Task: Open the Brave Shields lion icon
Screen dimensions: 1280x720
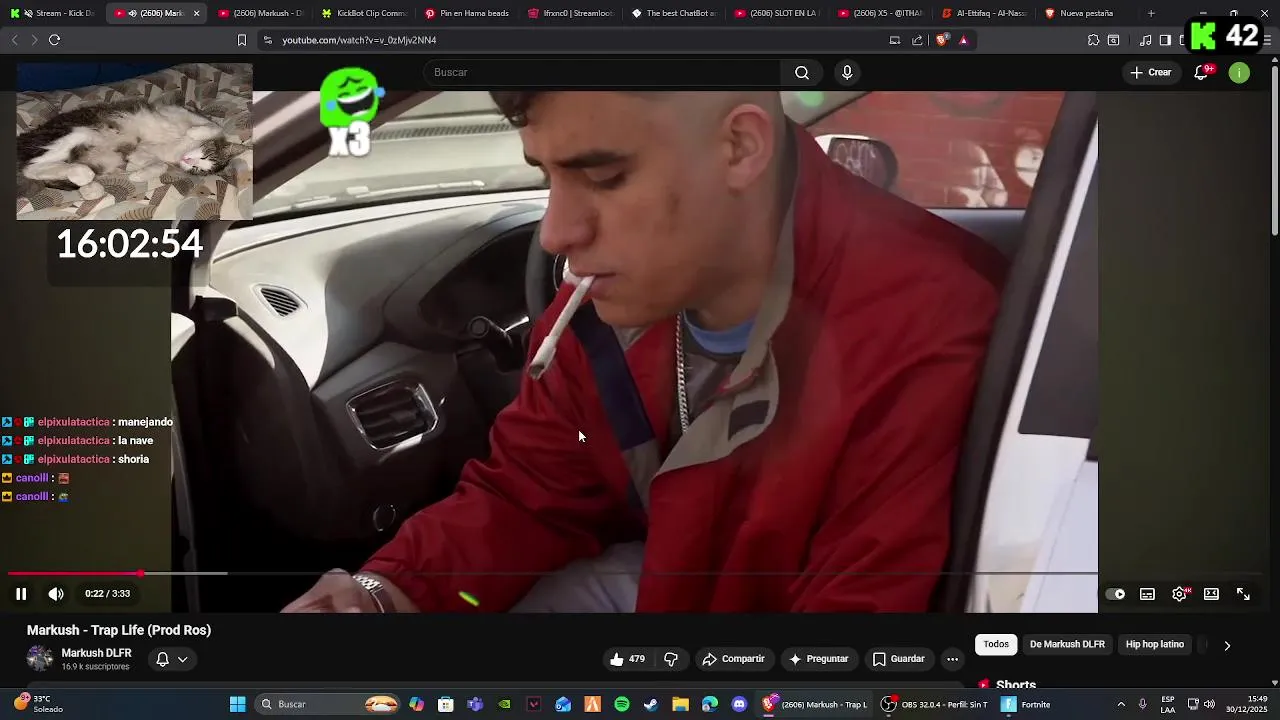Action: coord(941,40)
